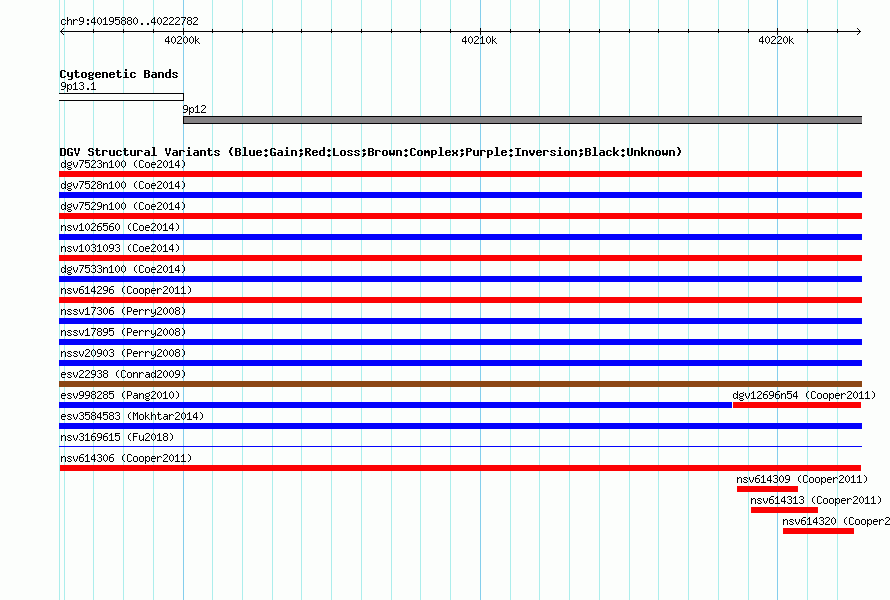Click the esv3584583 (Mokhtar2014) label
890x600 pixels.
(132, 417)
